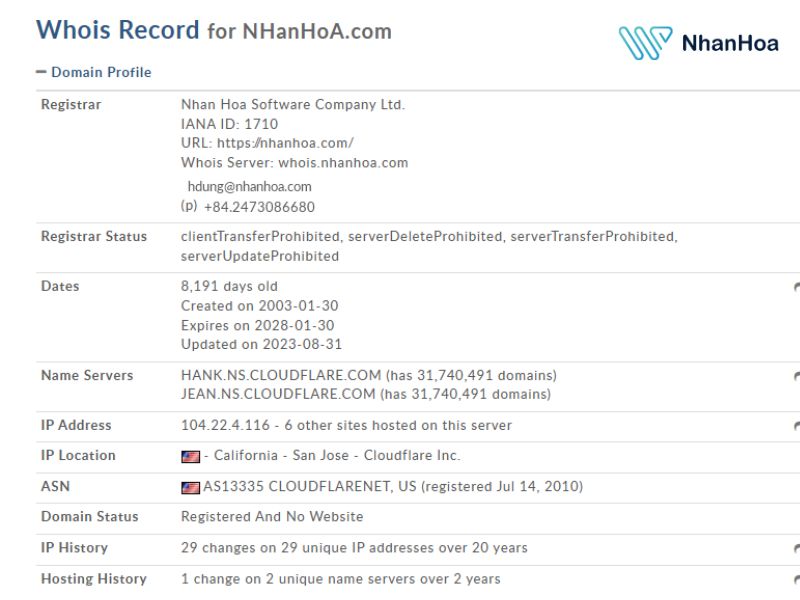Select the 'IP Location' row label

78,455
